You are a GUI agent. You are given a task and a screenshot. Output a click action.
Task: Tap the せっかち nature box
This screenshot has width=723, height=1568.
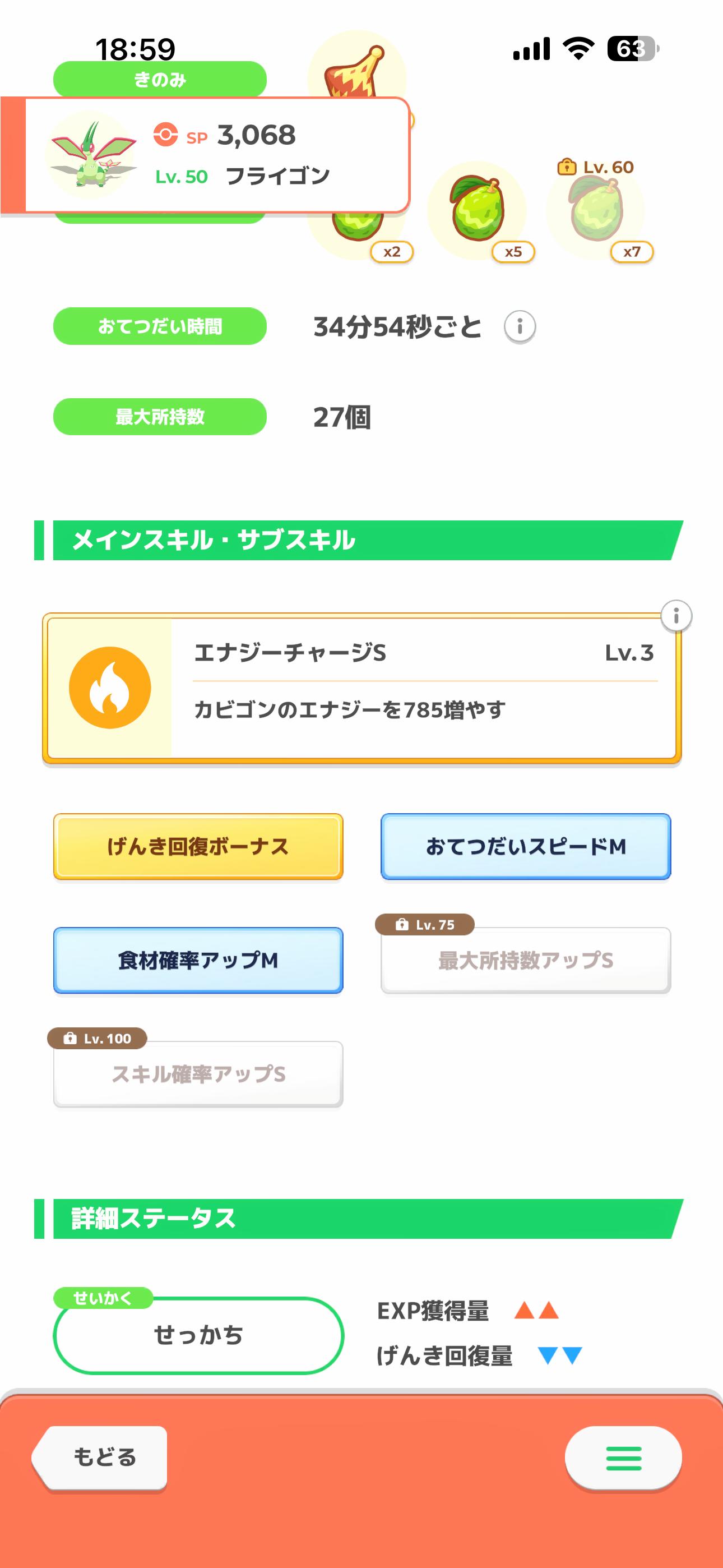(x=198, y=1335)
